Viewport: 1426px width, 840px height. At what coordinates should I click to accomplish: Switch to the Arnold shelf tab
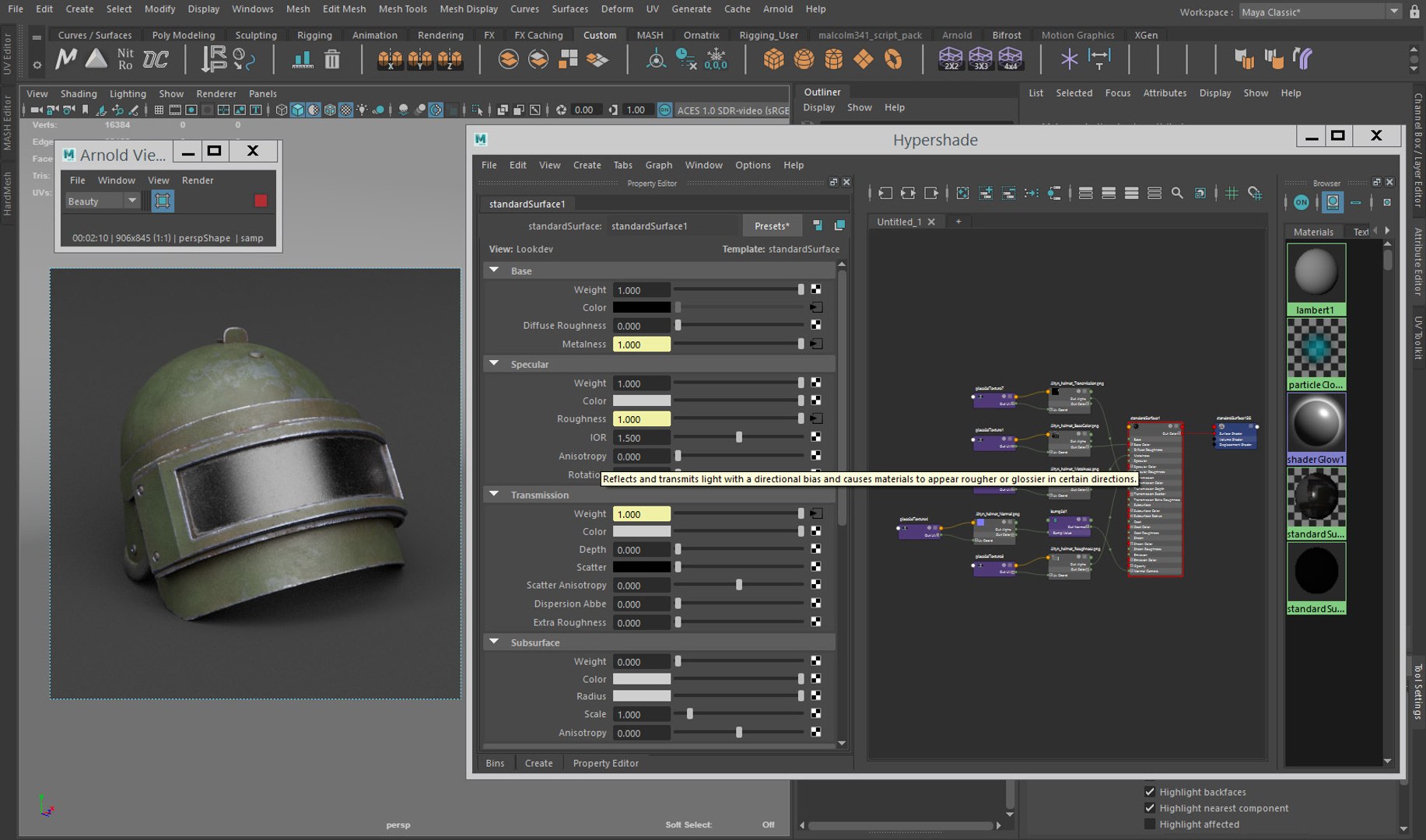(956, 35)
